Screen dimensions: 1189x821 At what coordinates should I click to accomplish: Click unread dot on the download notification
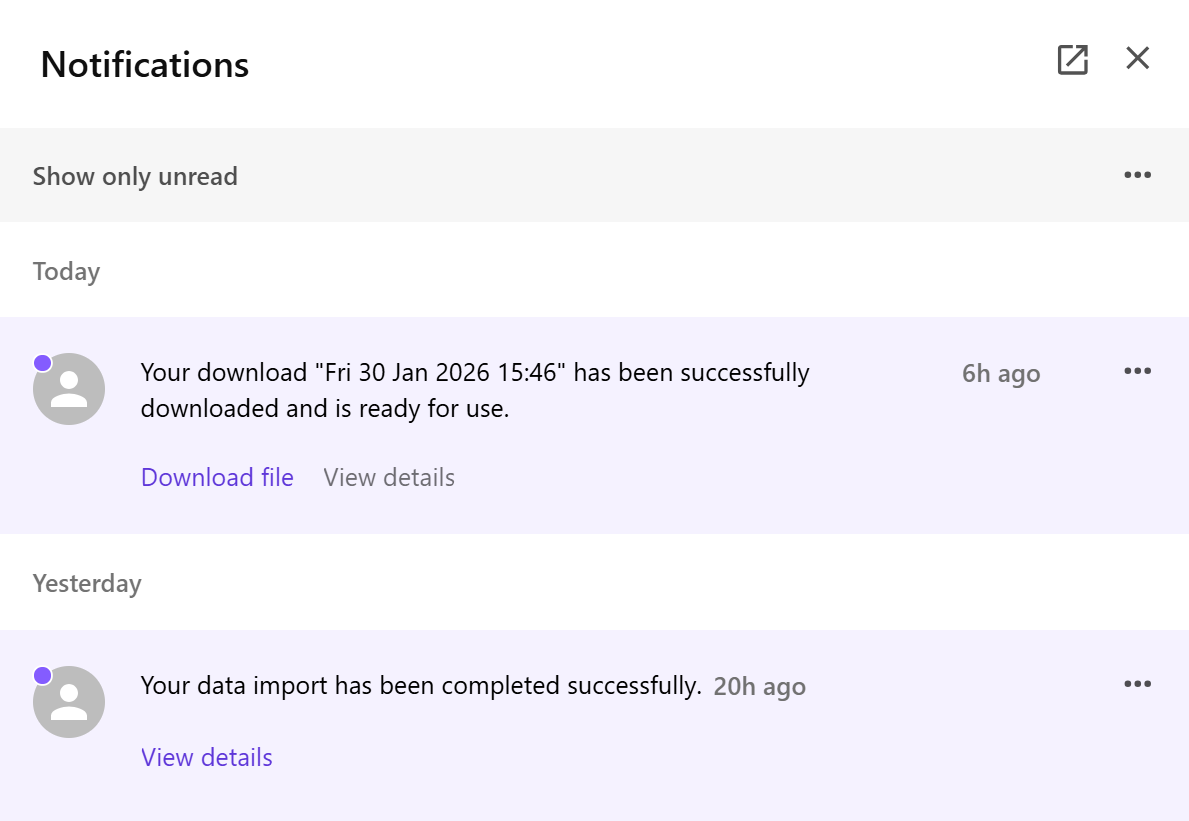click(43, 363)
